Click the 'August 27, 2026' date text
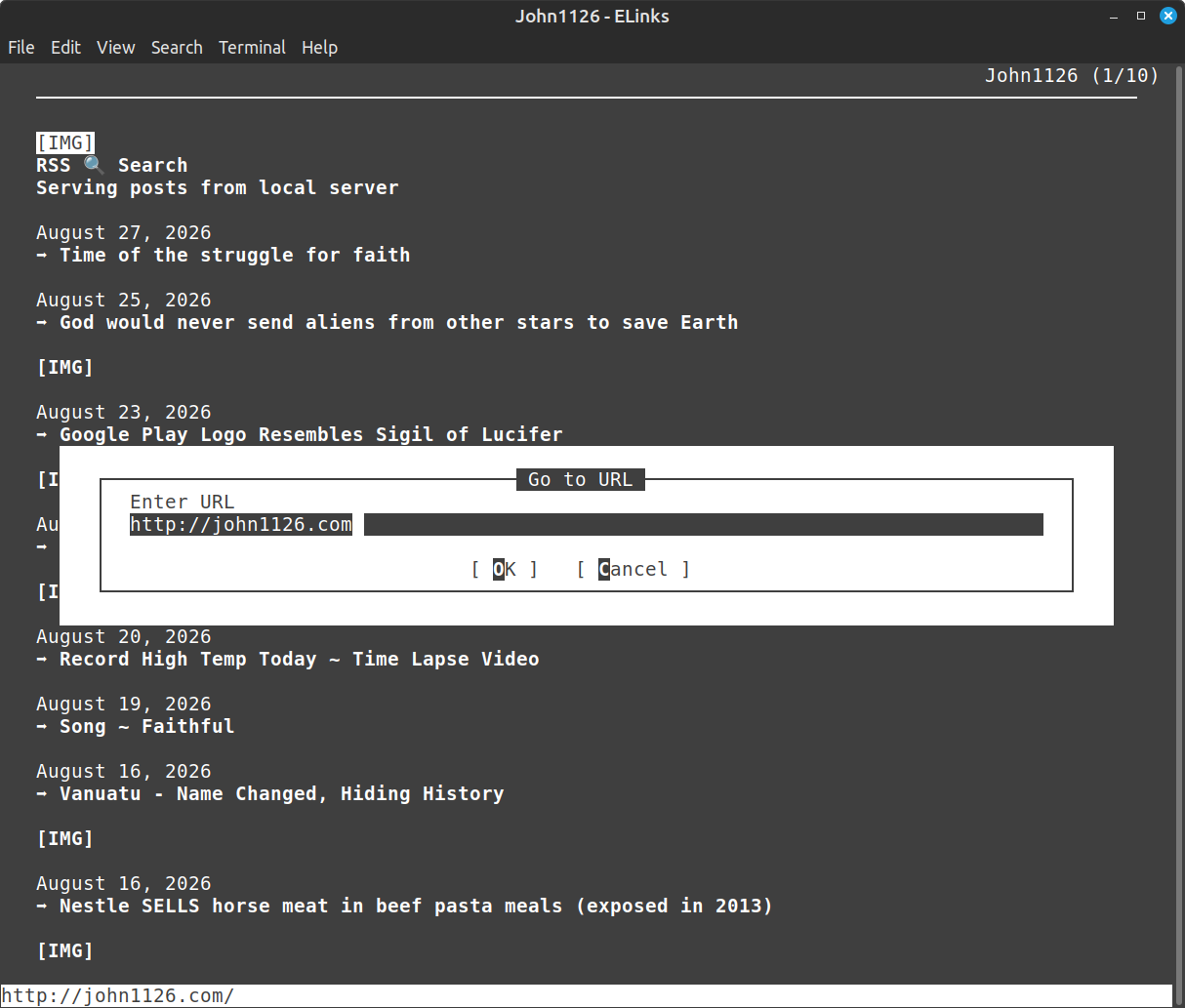Viewport: 1185px width, 1008px height. (x=124, y=233)
